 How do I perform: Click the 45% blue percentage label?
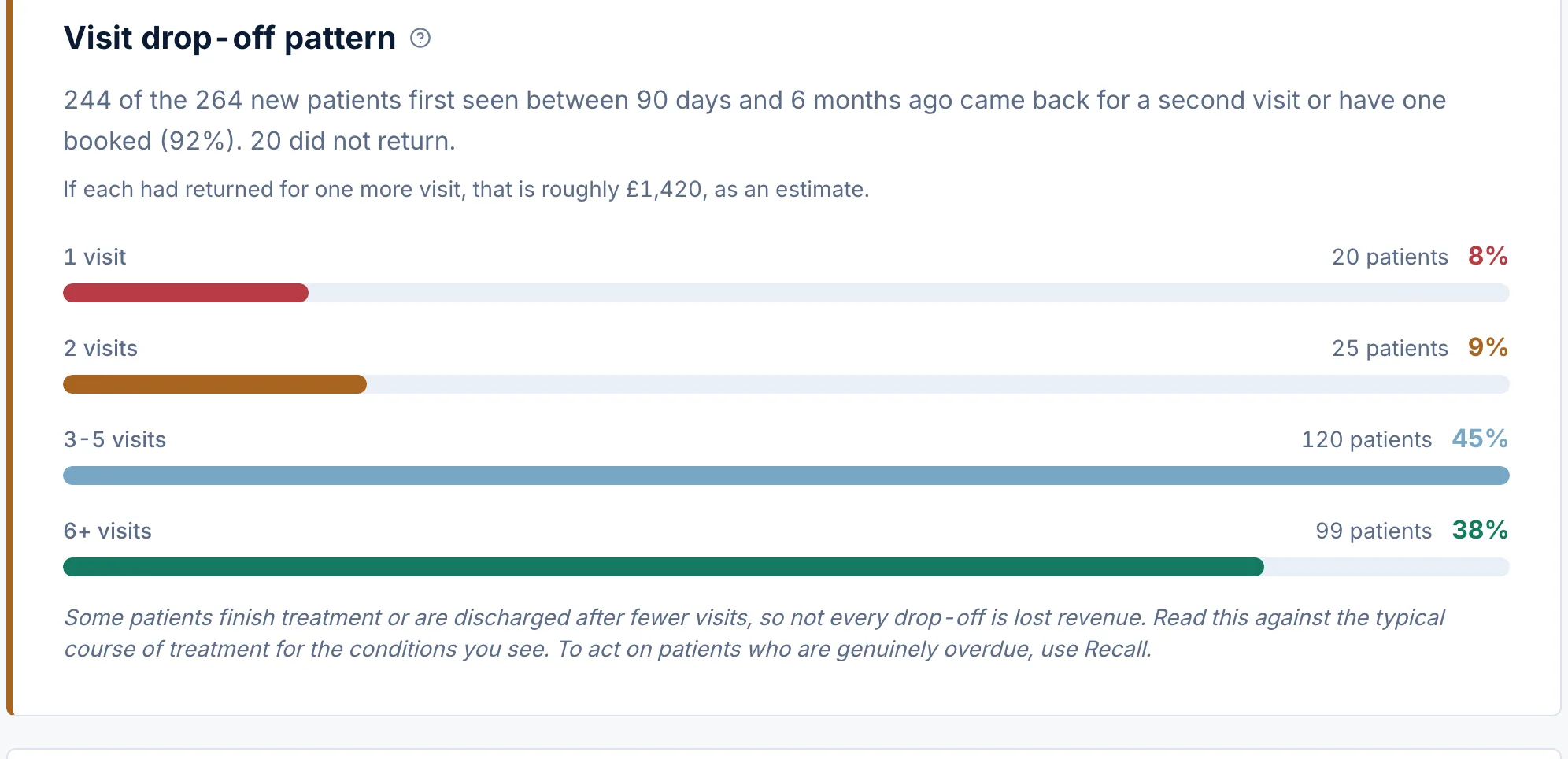pyautogui.click(x=1480, y=439)
